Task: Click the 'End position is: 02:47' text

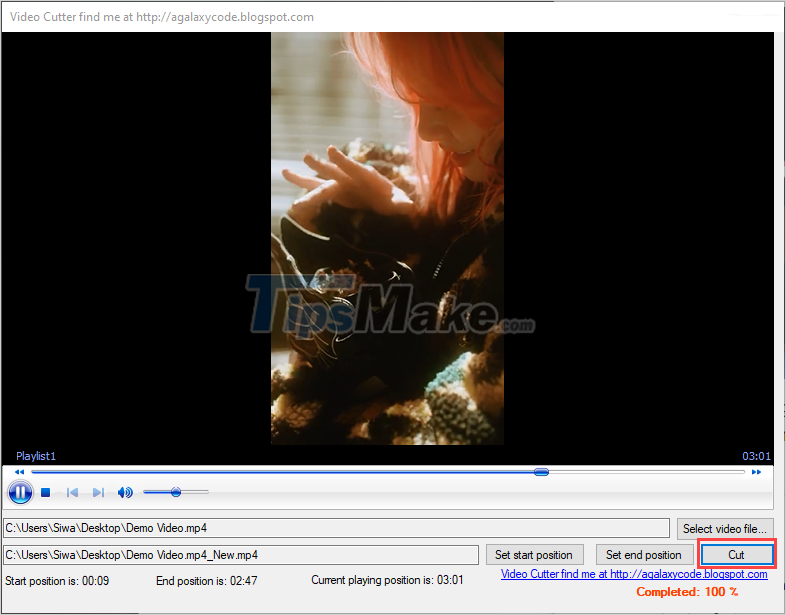Action: [x=207, y=581]
